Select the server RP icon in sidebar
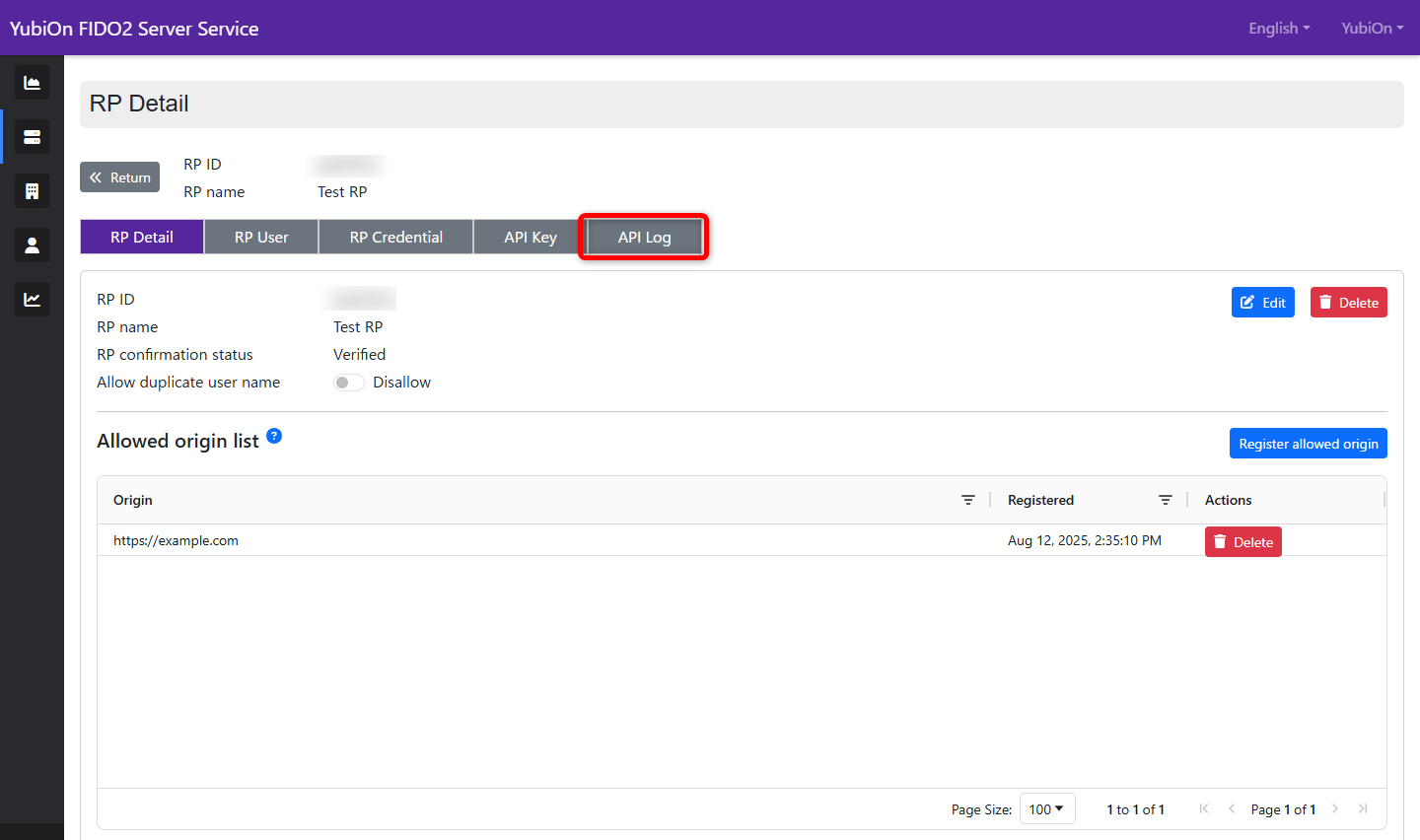Image resolution: width=1420 pixels, height=840 pixels. 32,137
